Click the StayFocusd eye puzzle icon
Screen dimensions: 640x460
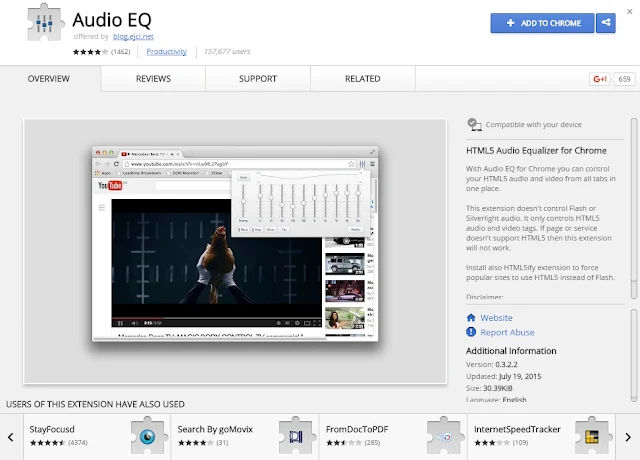pos(150,436)
